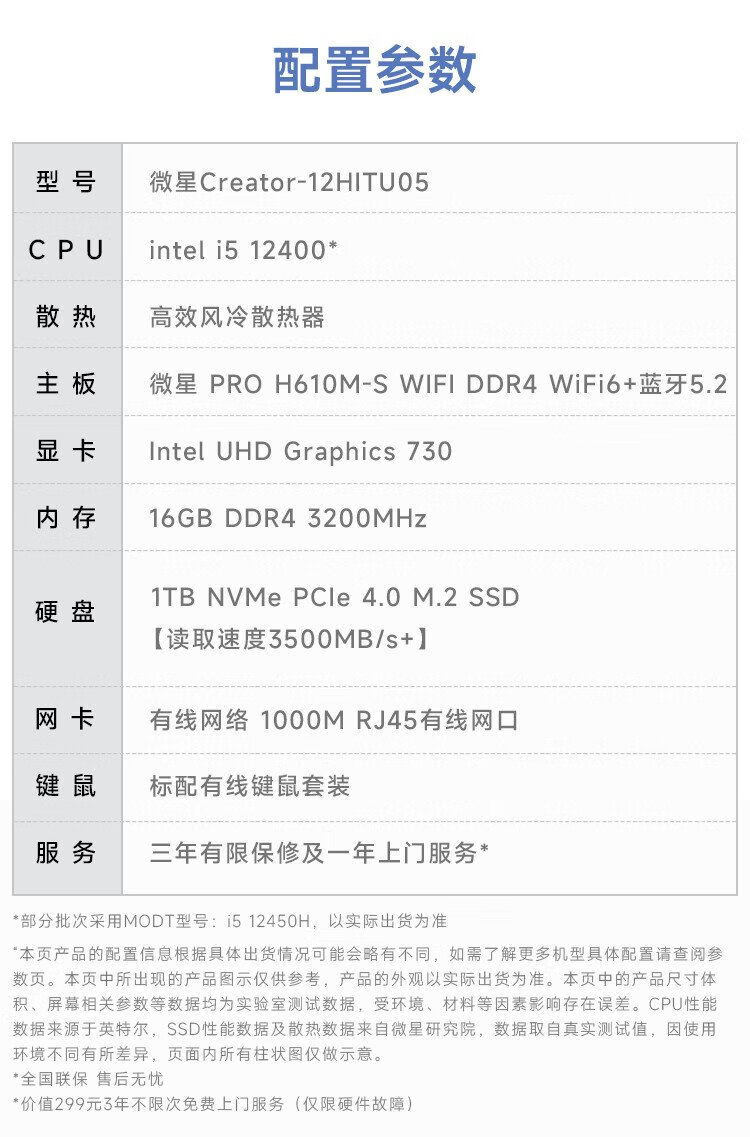
Task: Select the 硬盘 row label
Action: click(x=66, y=612)
